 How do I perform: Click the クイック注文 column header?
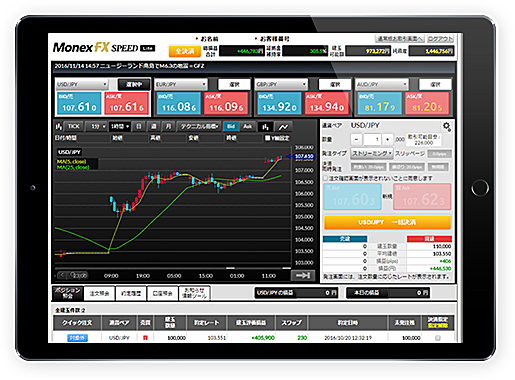click(x=77, y=323)
